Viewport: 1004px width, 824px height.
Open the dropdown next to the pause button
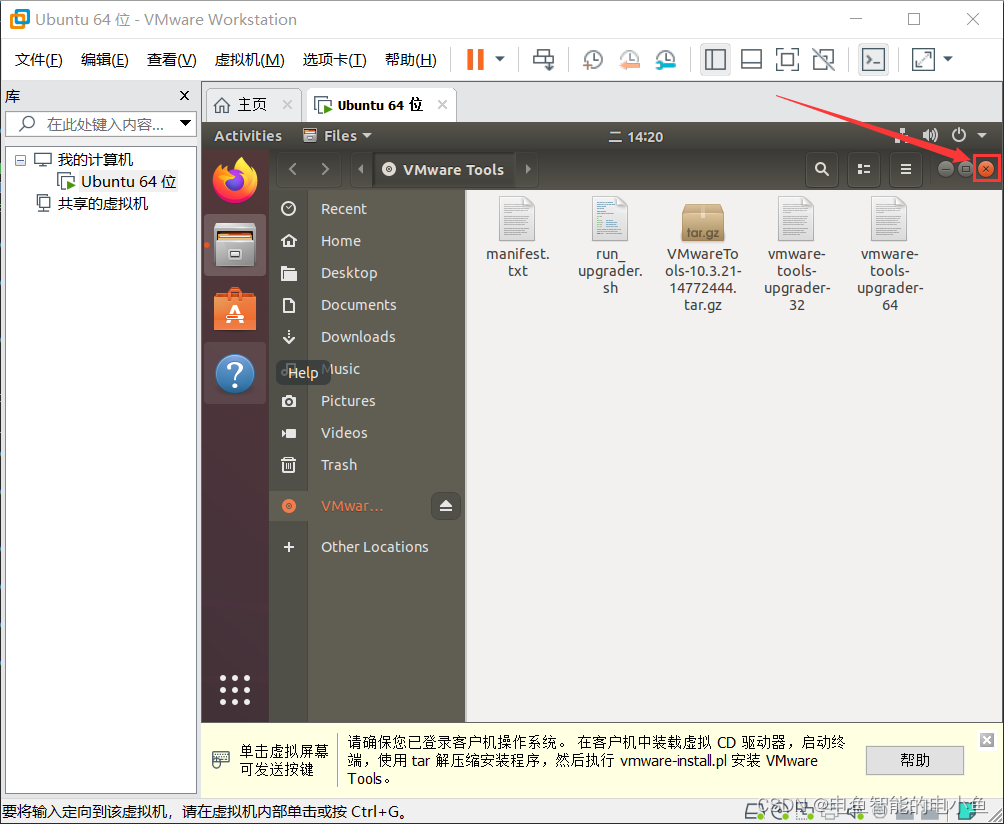click(500, 60)
